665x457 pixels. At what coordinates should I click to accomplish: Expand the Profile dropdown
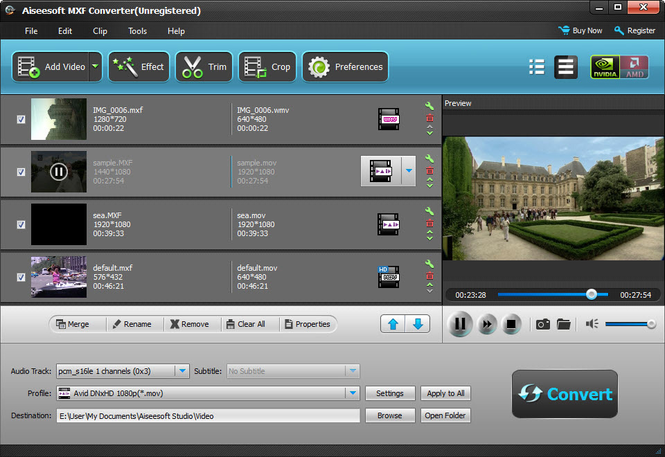point(352,393)
